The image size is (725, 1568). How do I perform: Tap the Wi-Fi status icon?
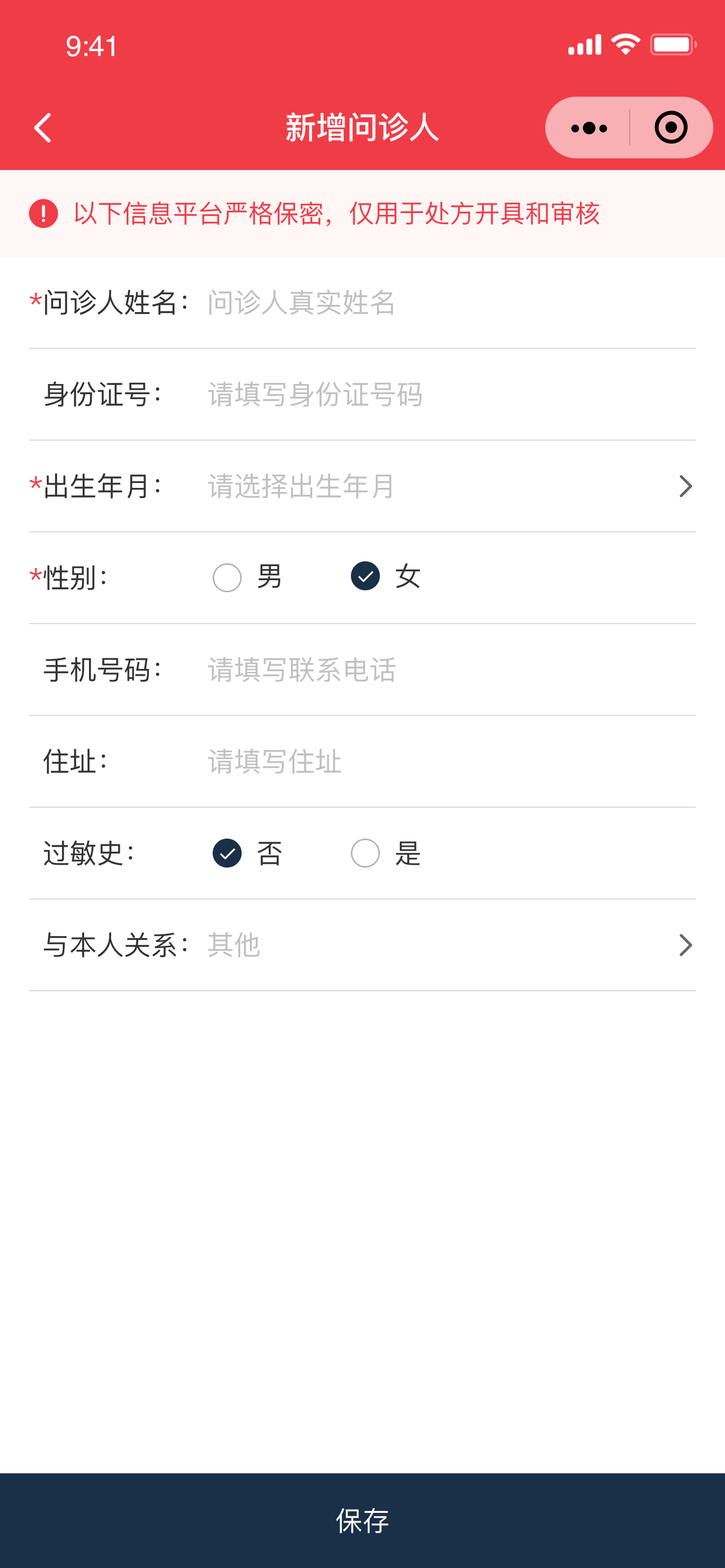tap(625, 45)
